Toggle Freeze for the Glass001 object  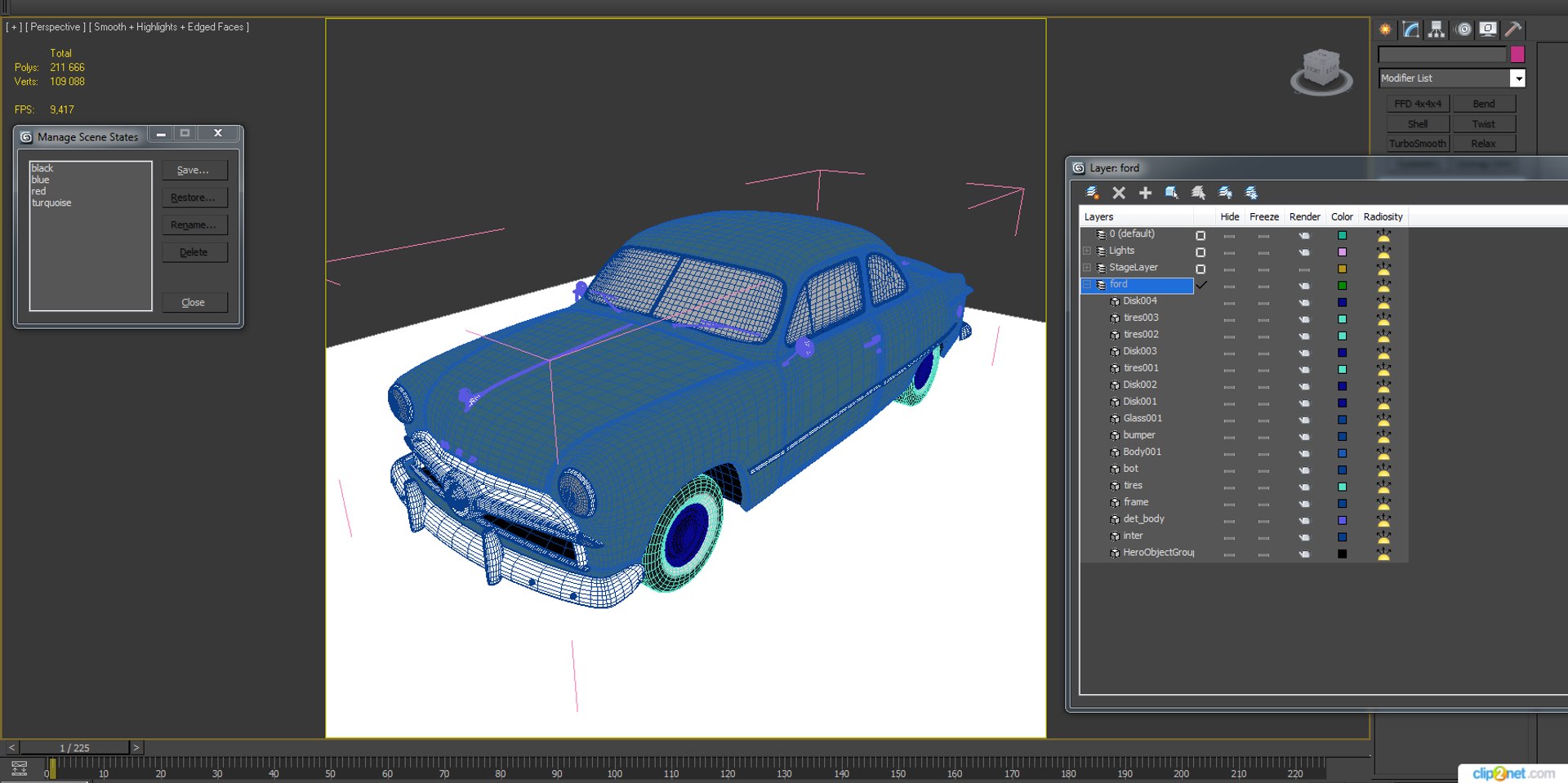pos(1263,420)
